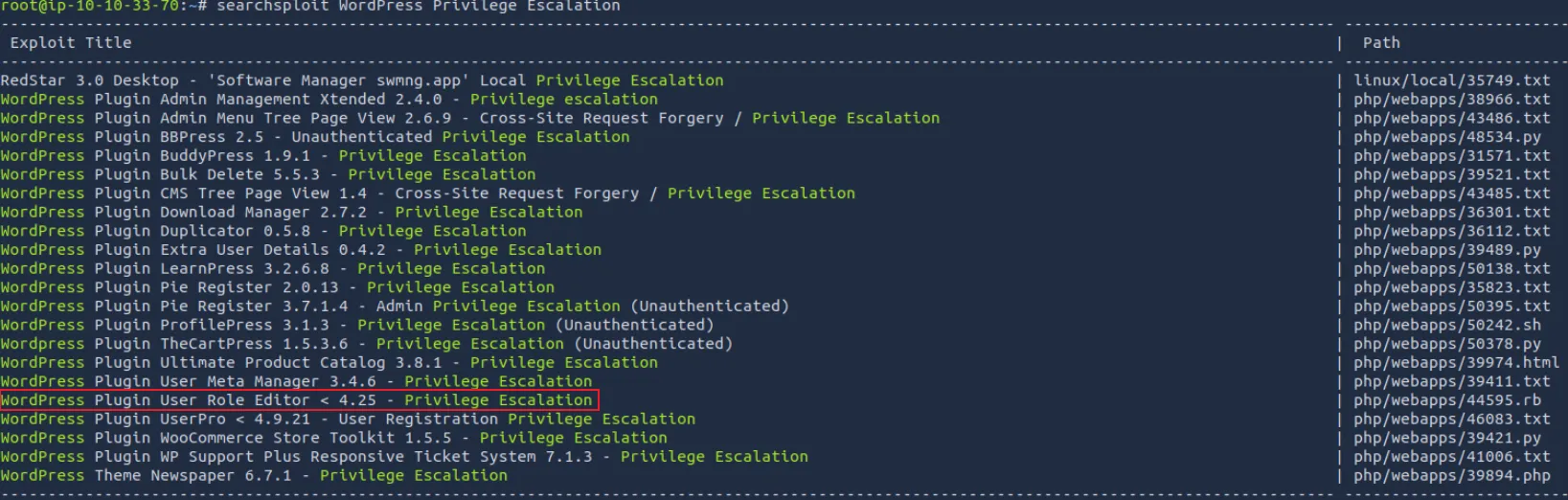1568x500 pixels.
Task: Click the searchsploit command at the prompt
Action: 418,7
